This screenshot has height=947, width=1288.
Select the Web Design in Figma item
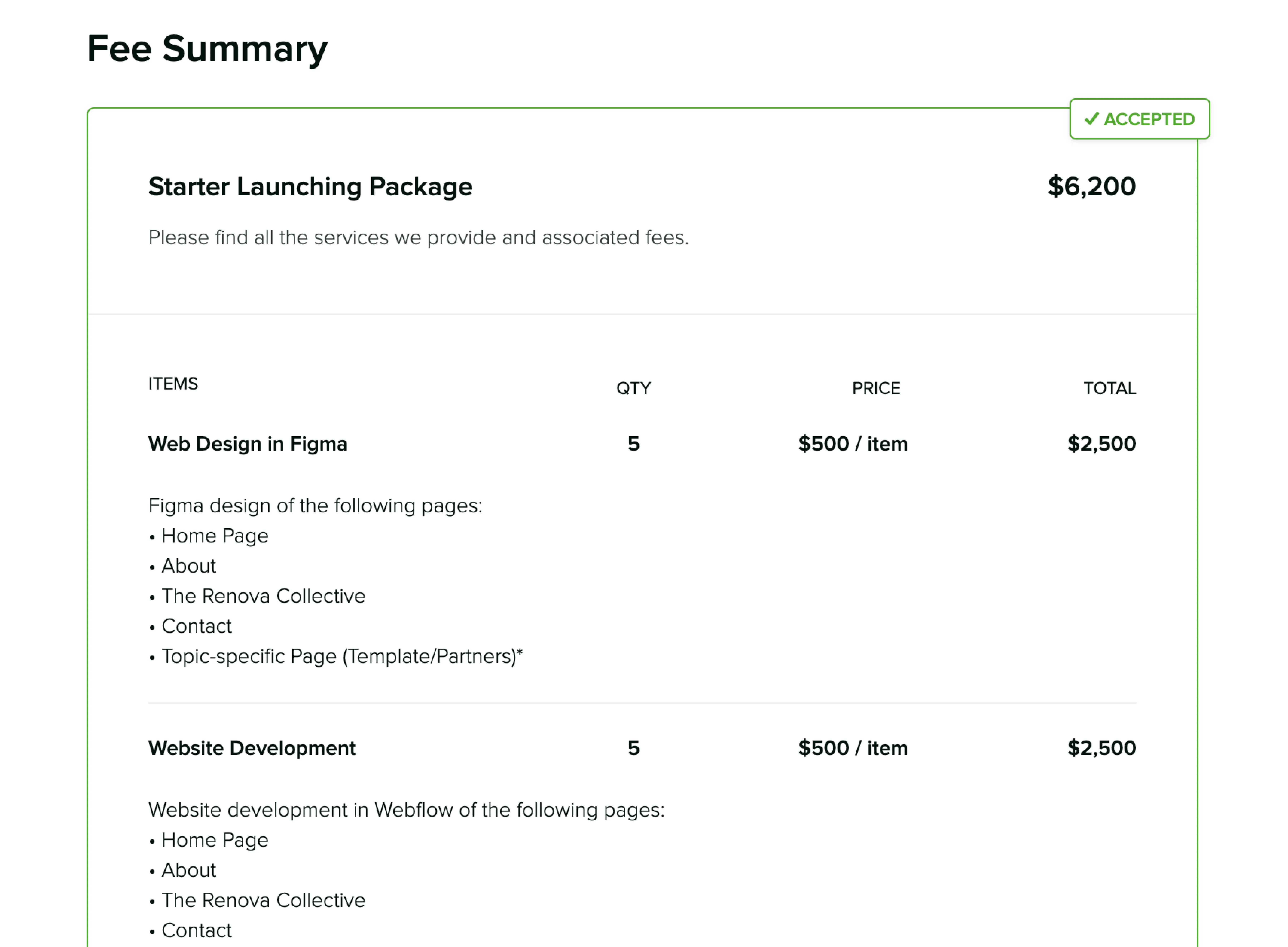248,444
